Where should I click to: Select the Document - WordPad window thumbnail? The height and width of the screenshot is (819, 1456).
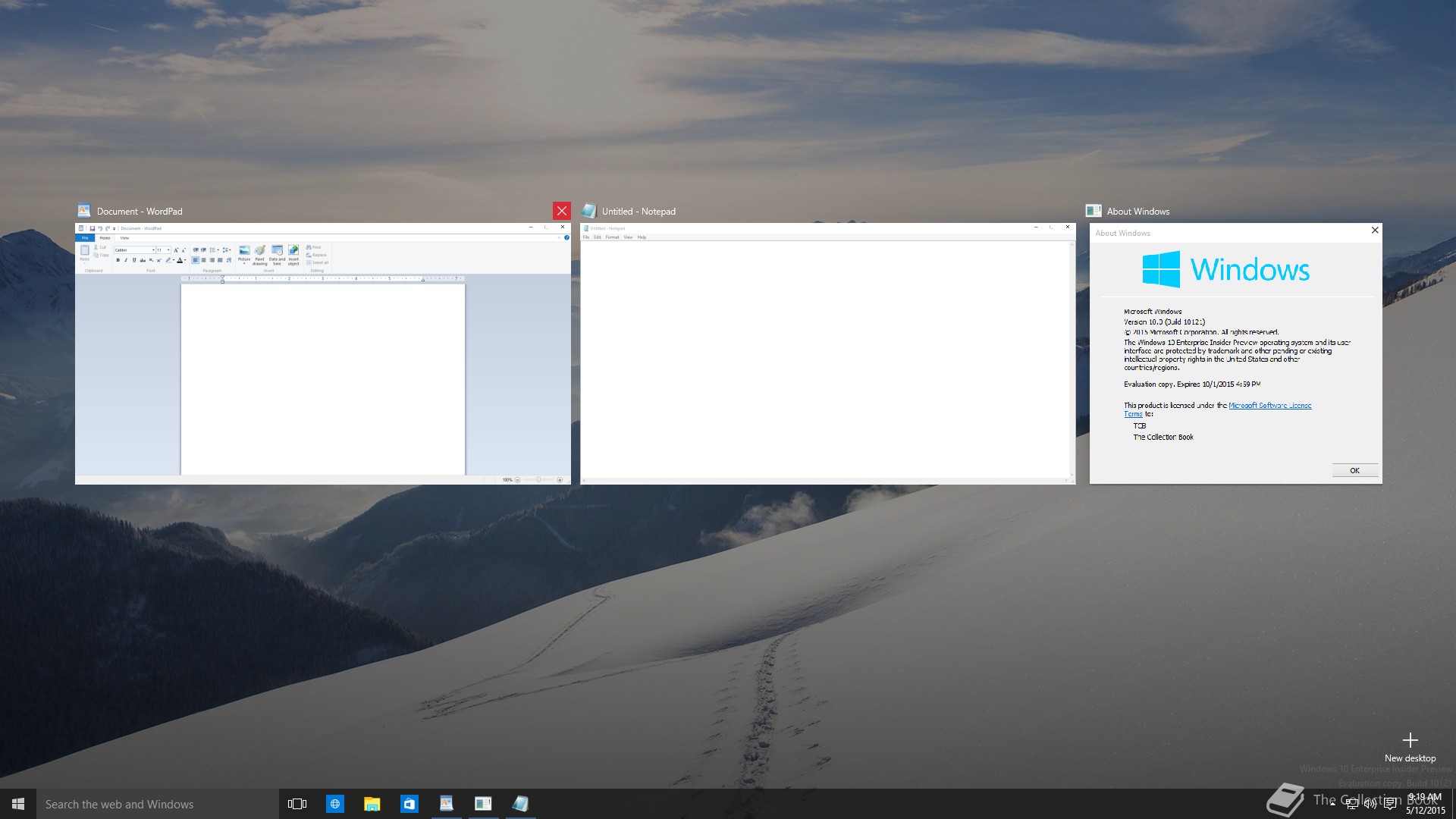[322, 353]
